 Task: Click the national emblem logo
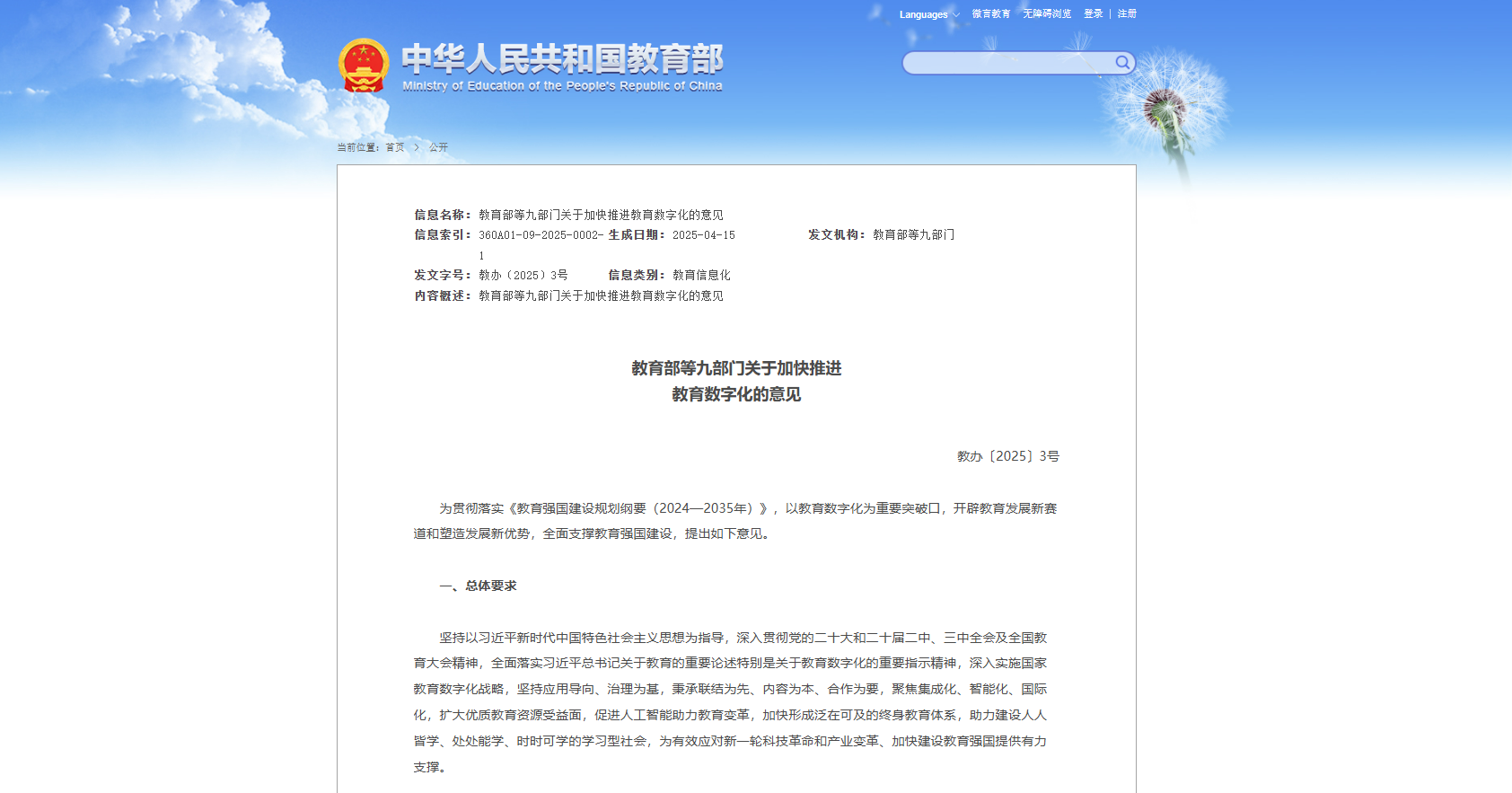tap(364, 66)
